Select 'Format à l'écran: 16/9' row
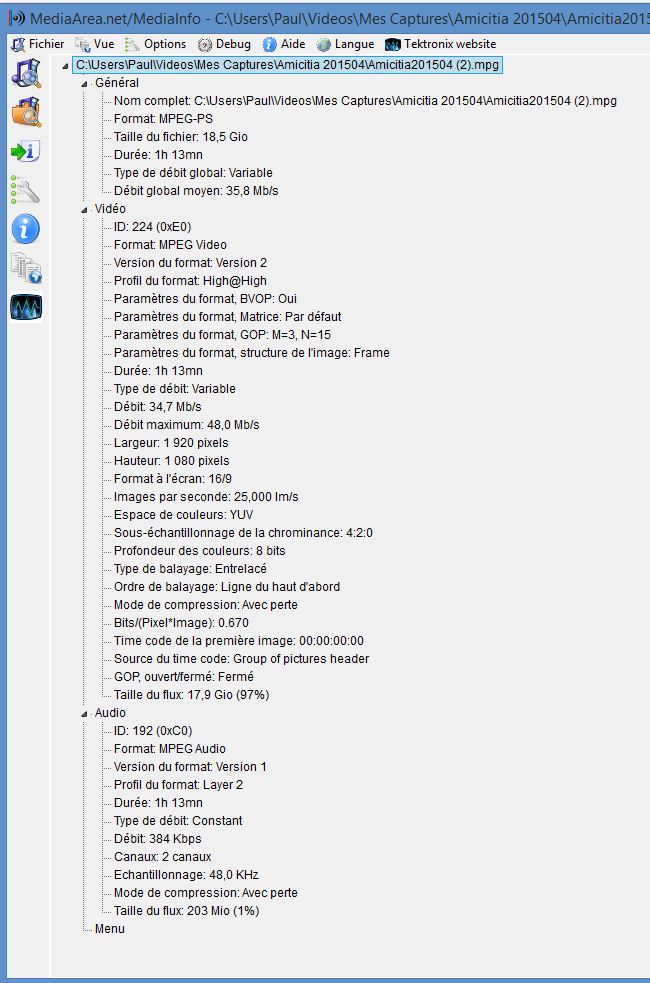The width and height of the screenshot is (650, 983). point(172,479)
